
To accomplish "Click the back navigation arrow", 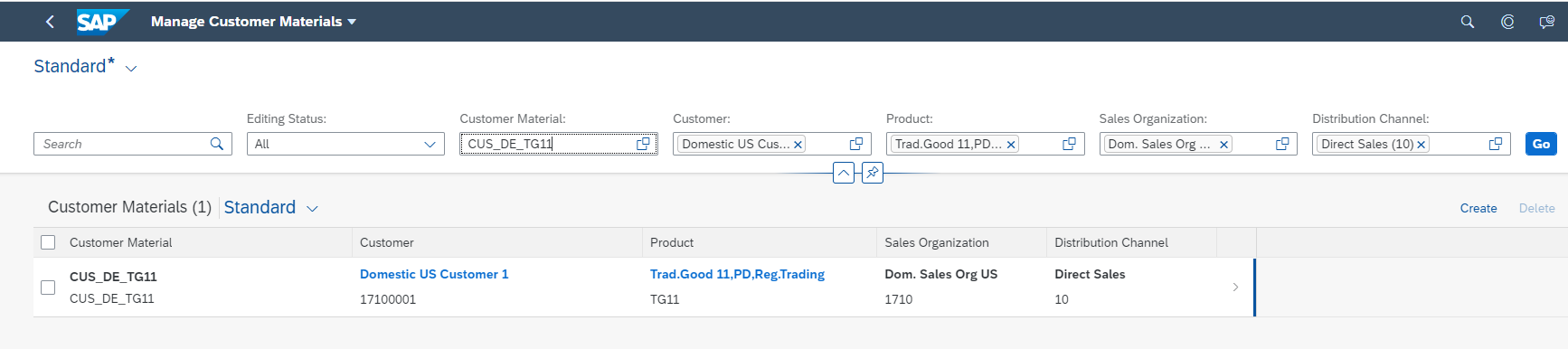I will tap(50, 22).
